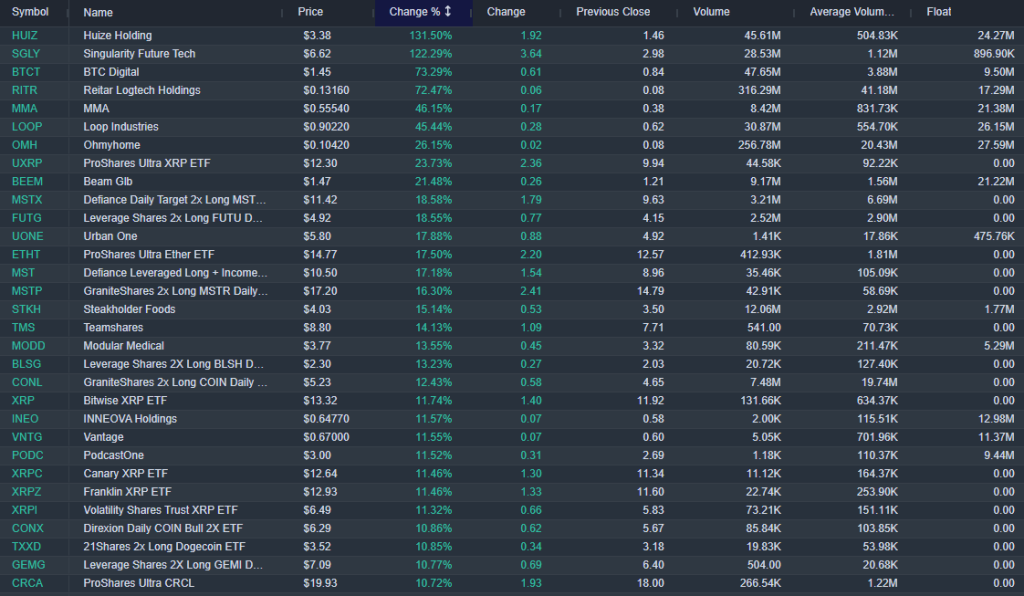1024x596 pixels.
Task: Sort by Name column header
Action: coord(98,12)
